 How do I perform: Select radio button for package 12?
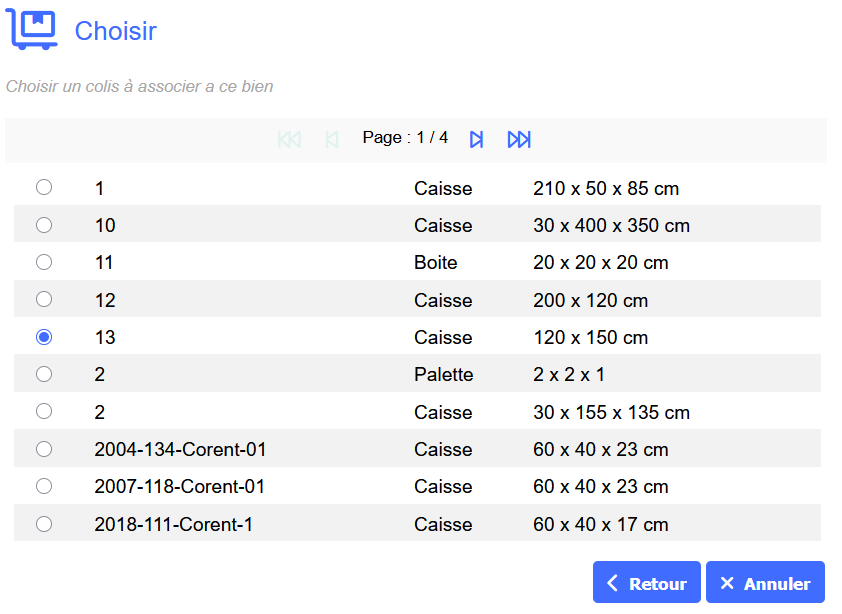coord(44,299)
